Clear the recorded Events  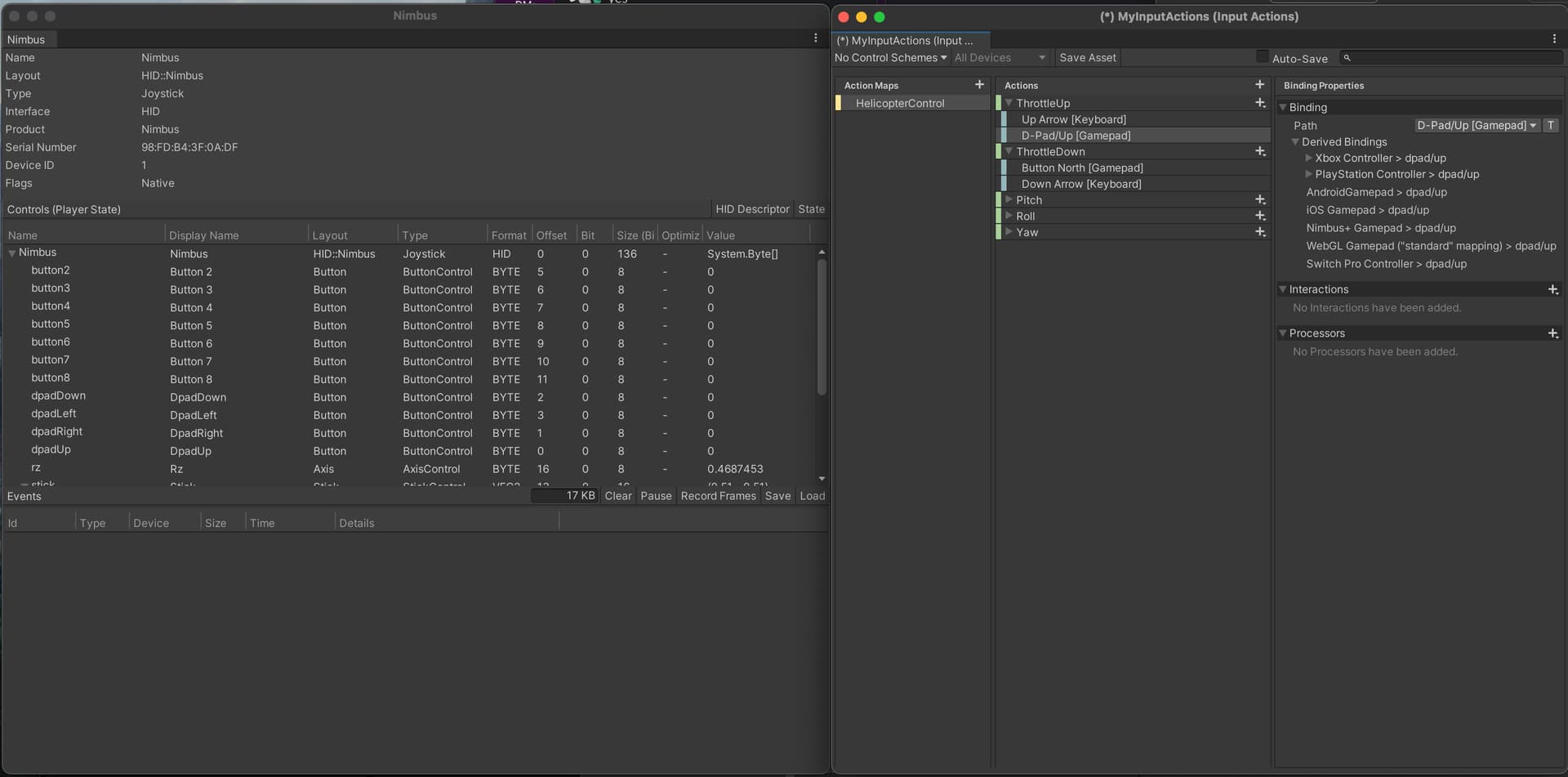618,495
